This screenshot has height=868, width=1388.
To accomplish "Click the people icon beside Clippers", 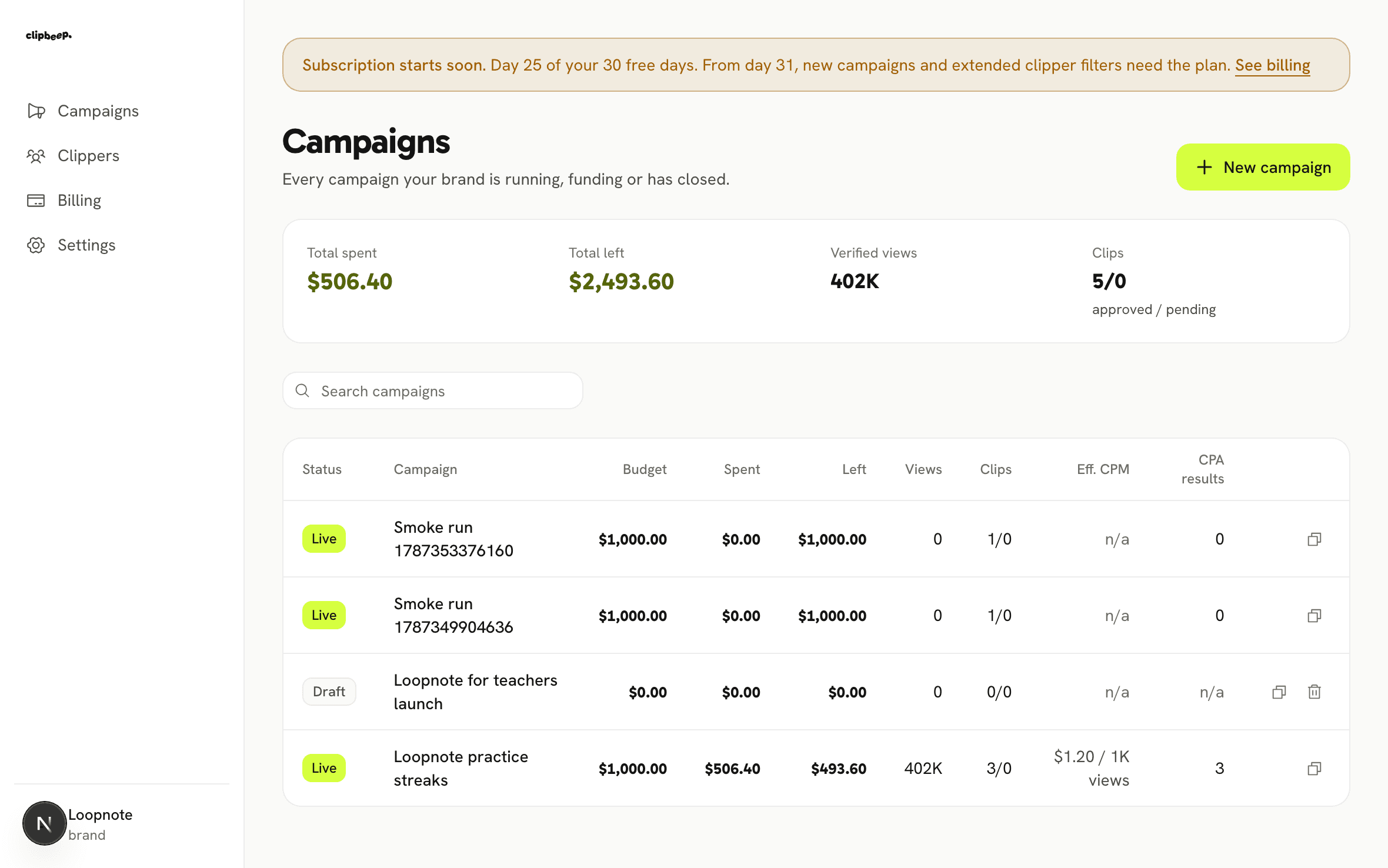I will (36, 156).
